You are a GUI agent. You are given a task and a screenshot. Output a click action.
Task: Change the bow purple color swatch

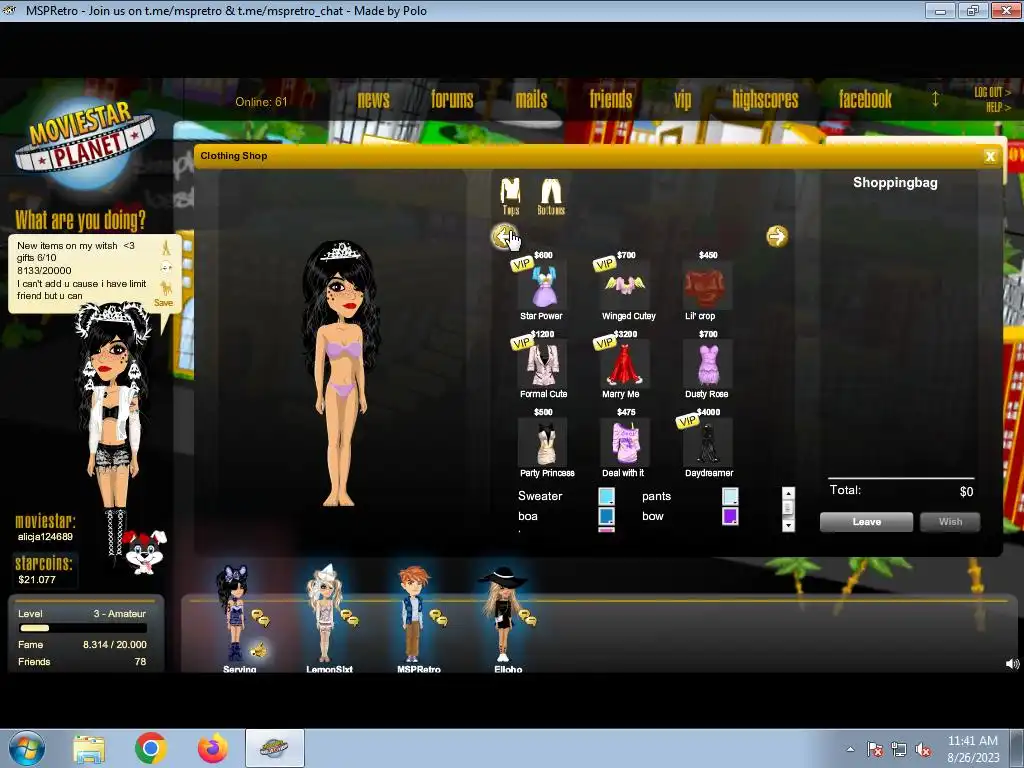tap(730, 516)
